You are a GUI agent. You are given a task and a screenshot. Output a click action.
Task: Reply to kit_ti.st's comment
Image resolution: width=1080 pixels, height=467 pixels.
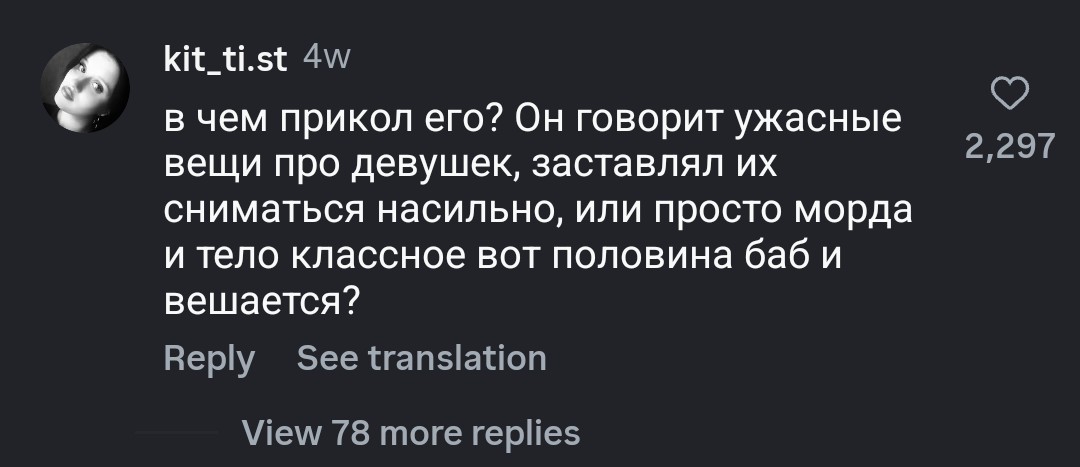click(x=209, y=358)
